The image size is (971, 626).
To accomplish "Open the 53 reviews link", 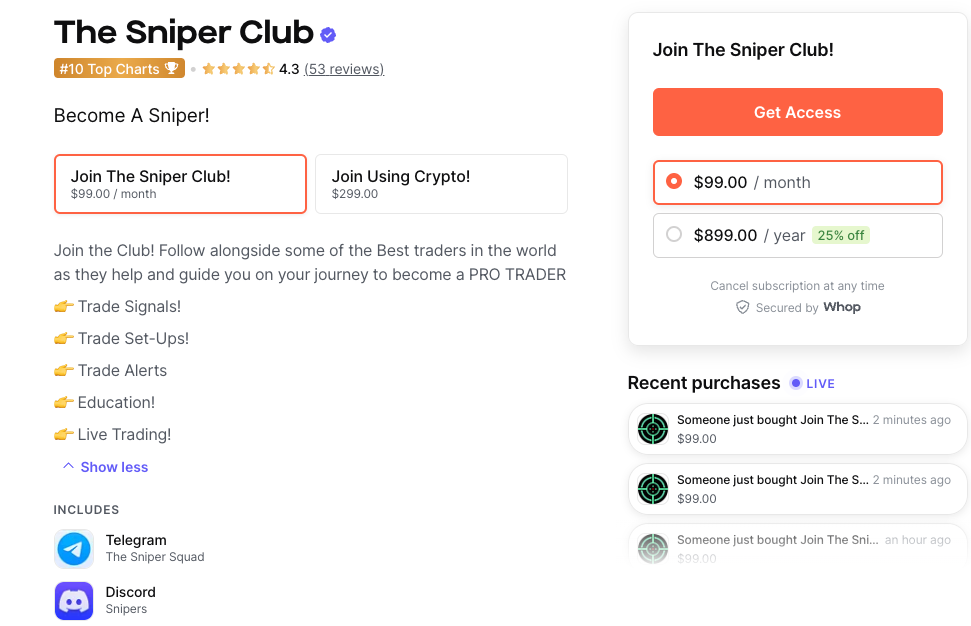I will [x=344, y=68].
